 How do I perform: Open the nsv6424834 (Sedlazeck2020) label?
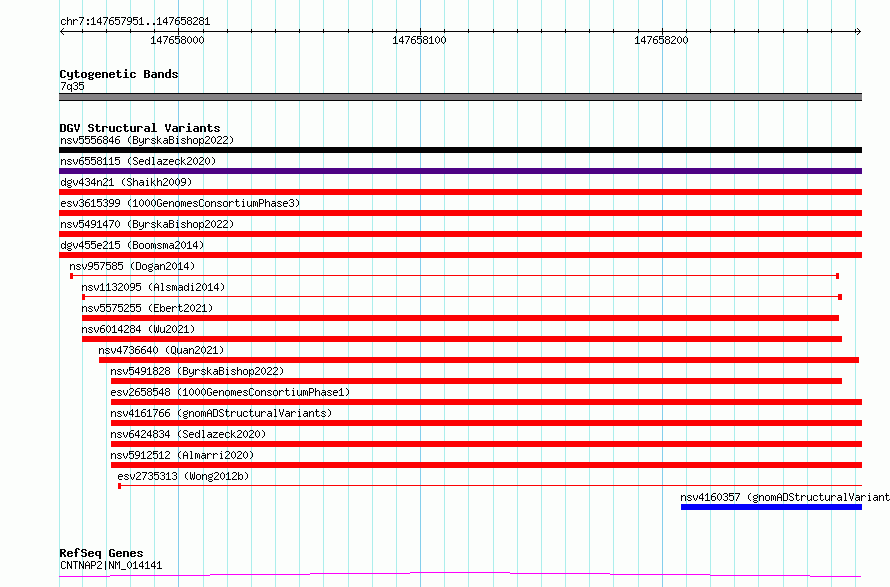coord(188,434)
